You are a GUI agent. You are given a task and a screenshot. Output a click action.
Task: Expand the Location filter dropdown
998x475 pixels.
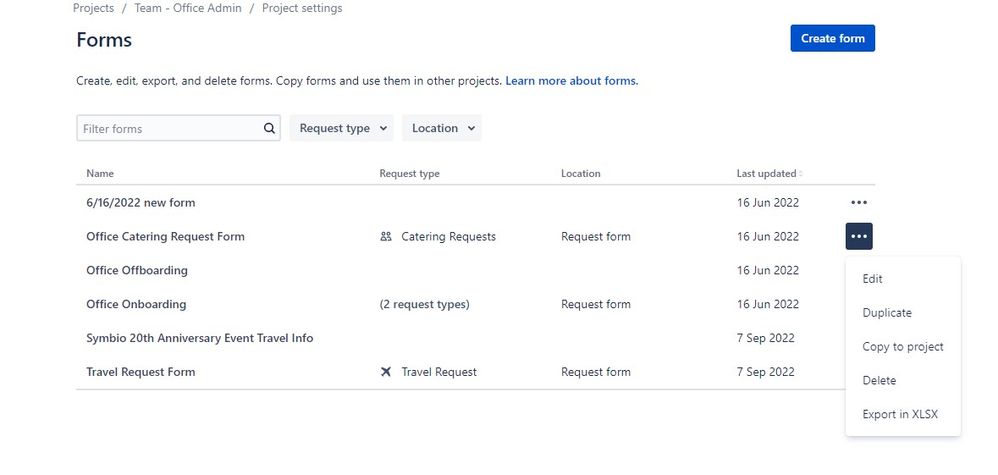pos(441,129)
